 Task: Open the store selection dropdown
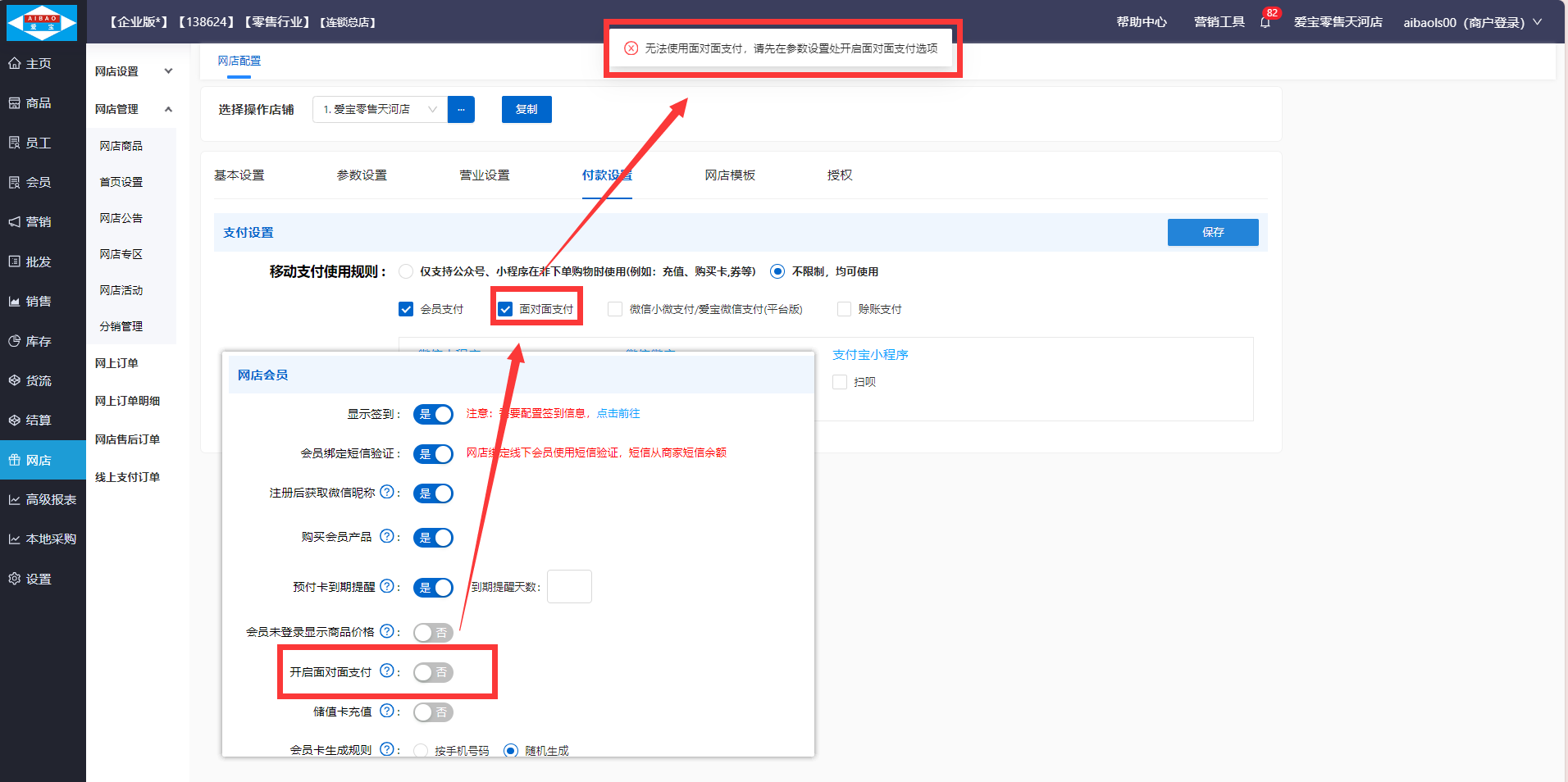380,109
